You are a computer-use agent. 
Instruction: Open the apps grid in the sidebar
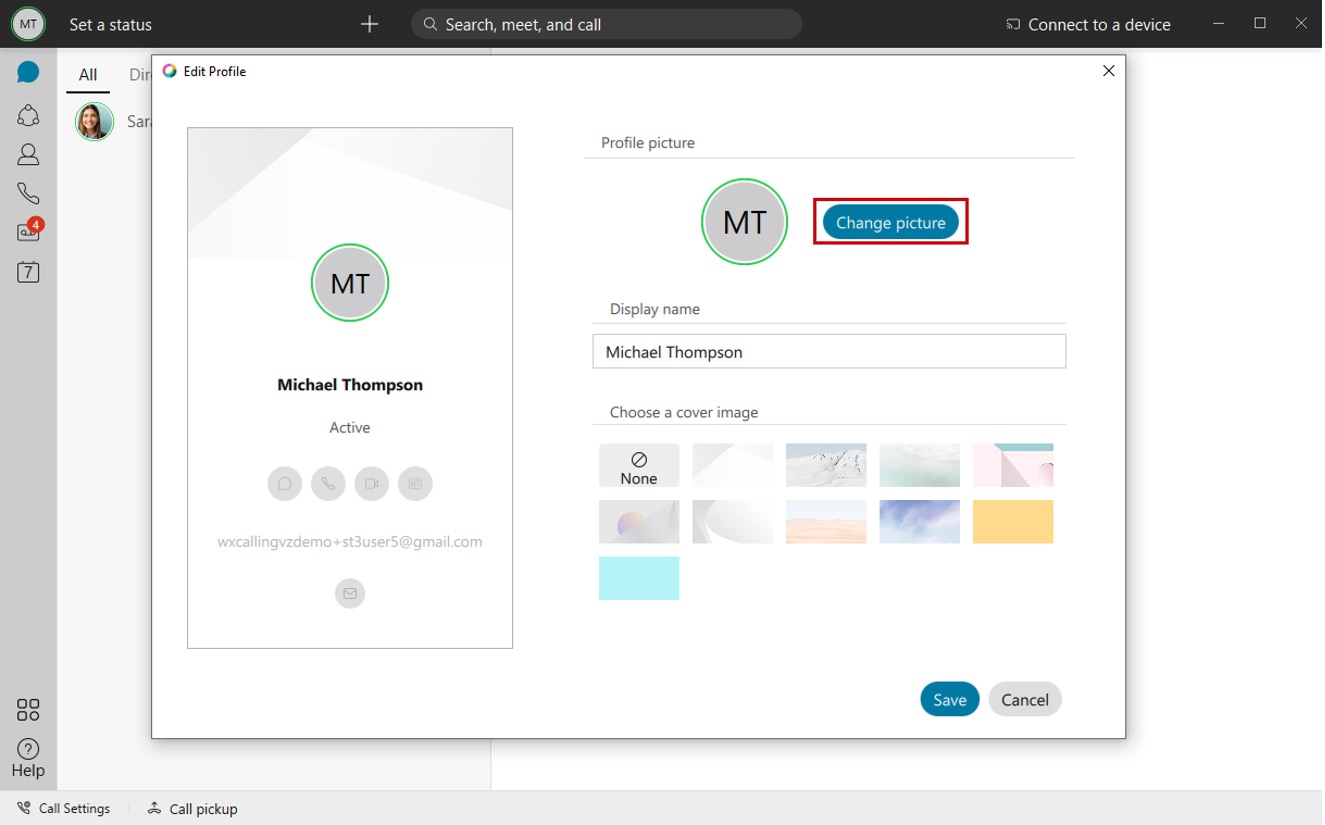(x=28, y=709)
